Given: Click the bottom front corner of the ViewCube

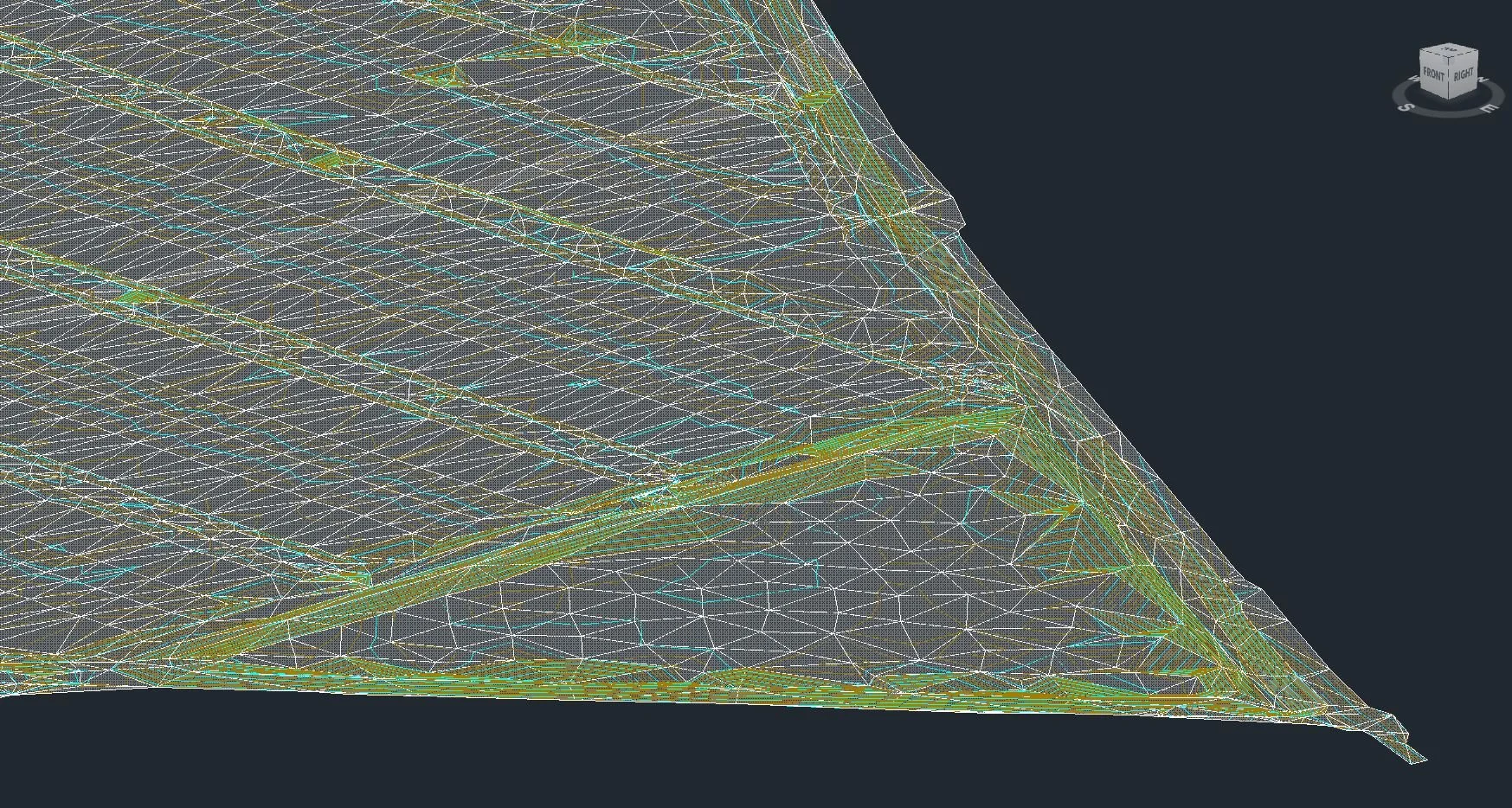Looking at the screenshot, I should click(1448, 99).
